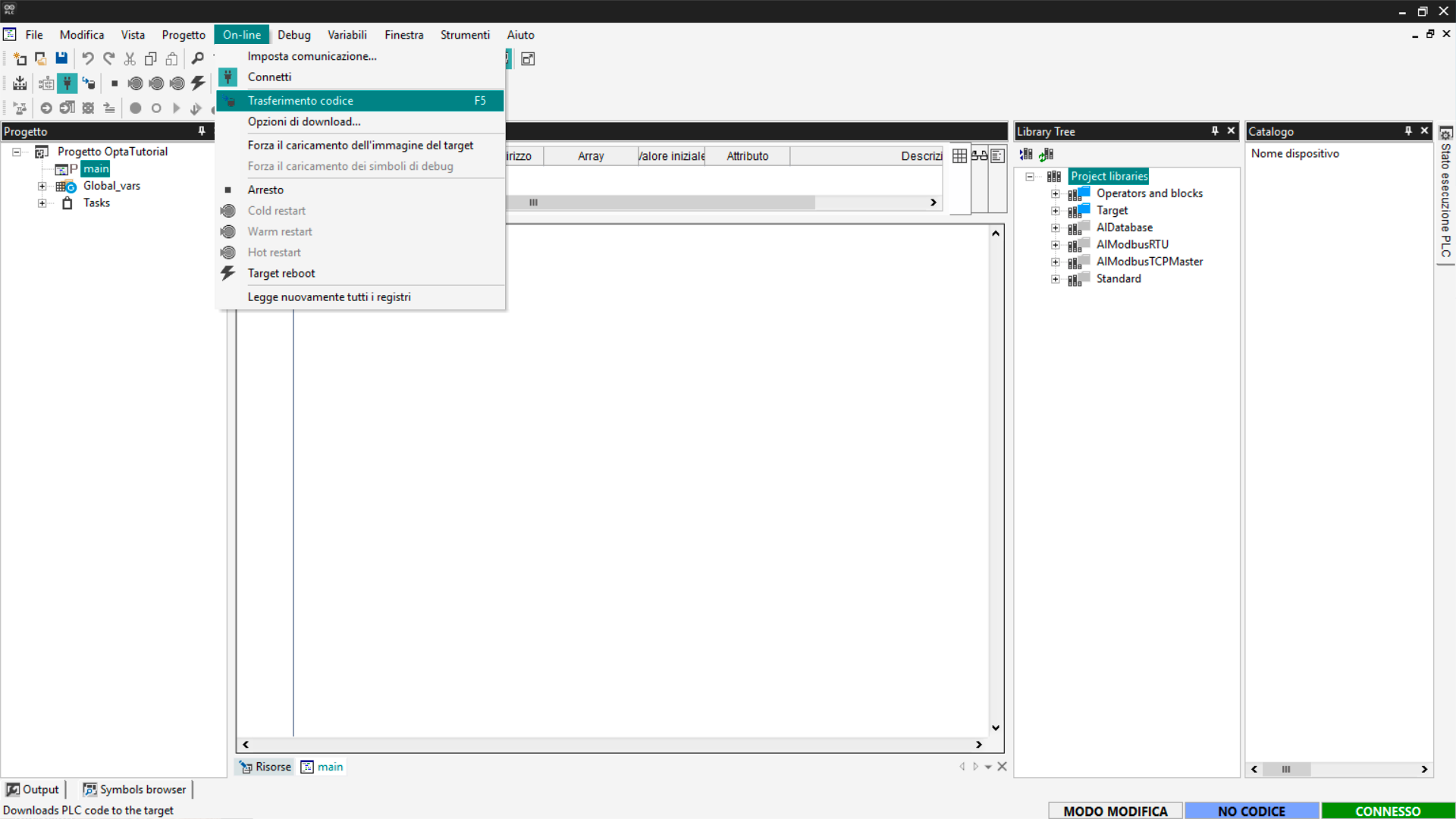The height and width of the screenshot is (819, 1456).
Task: Toggle pin on Catalogo panel
Action: 1408,131
